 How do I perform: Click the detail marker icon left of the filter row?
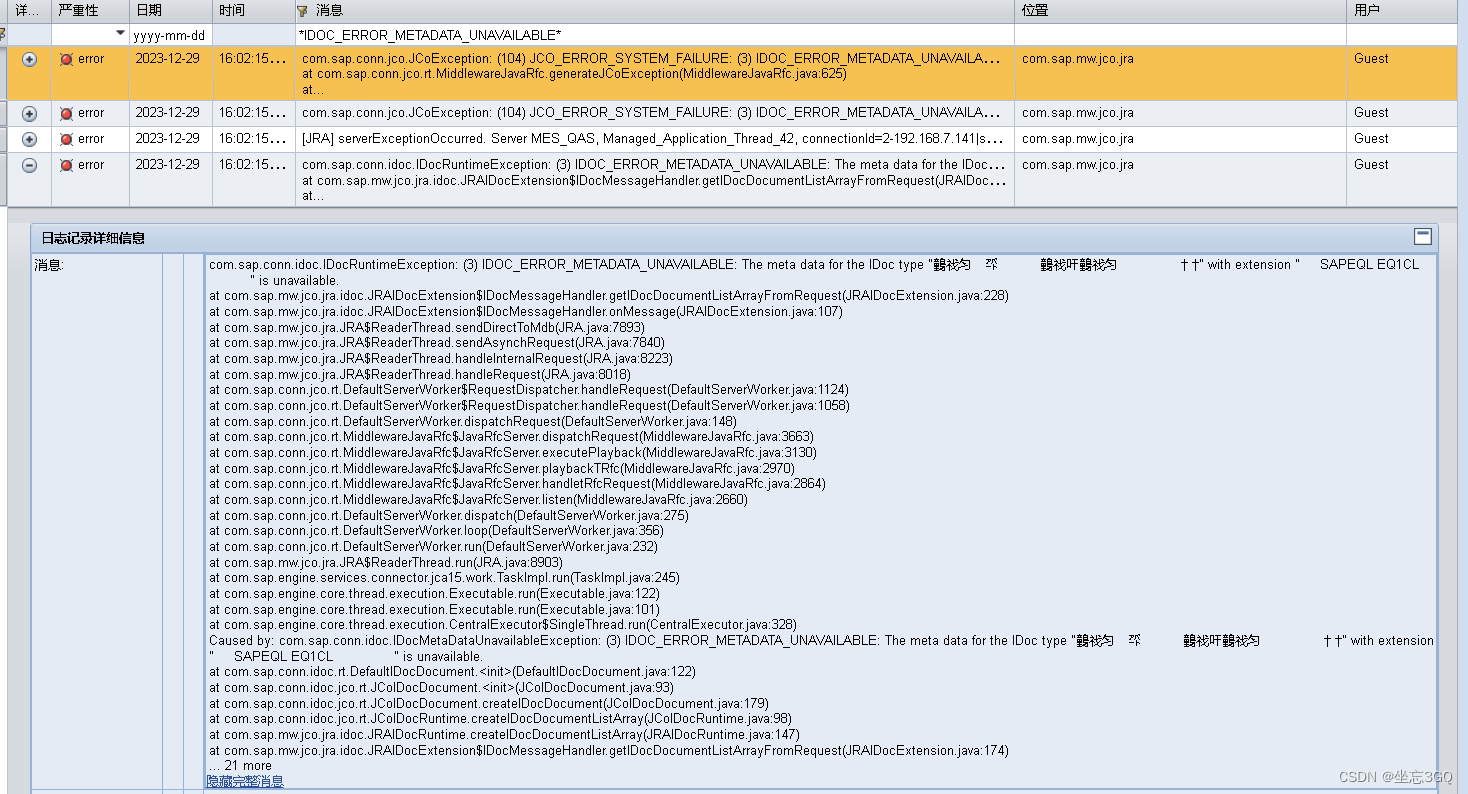[x=4, y=33]
